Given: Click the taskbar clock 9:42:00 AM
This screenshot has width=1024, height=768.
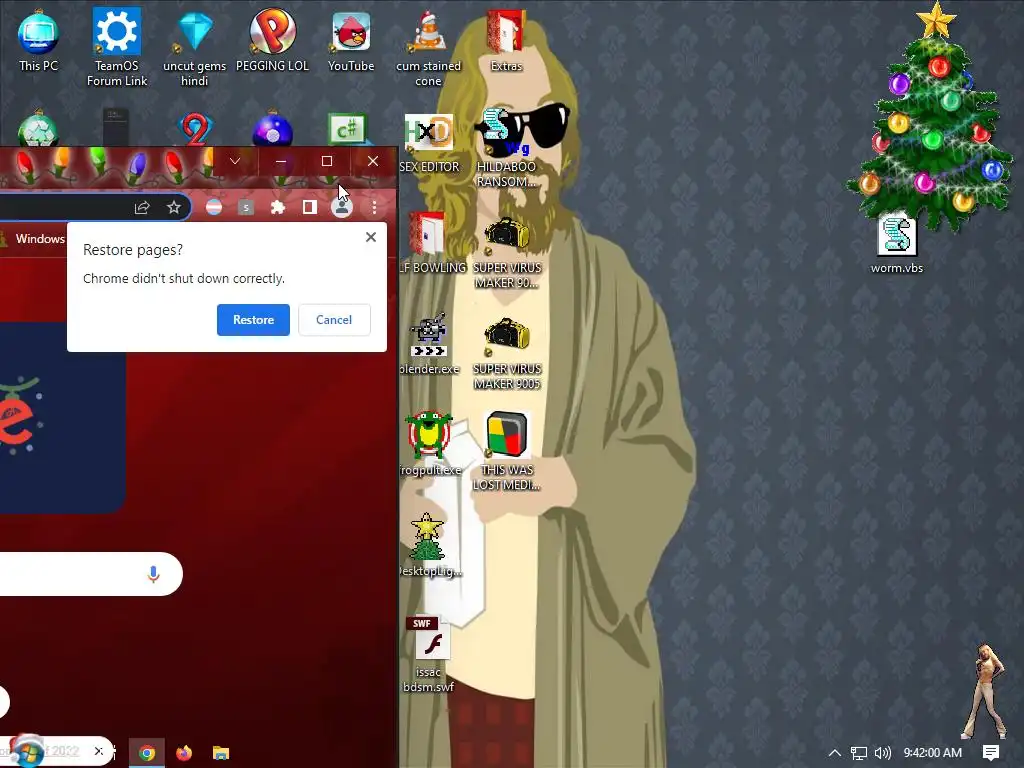Looking at the screenshot, I should [933, 753].
